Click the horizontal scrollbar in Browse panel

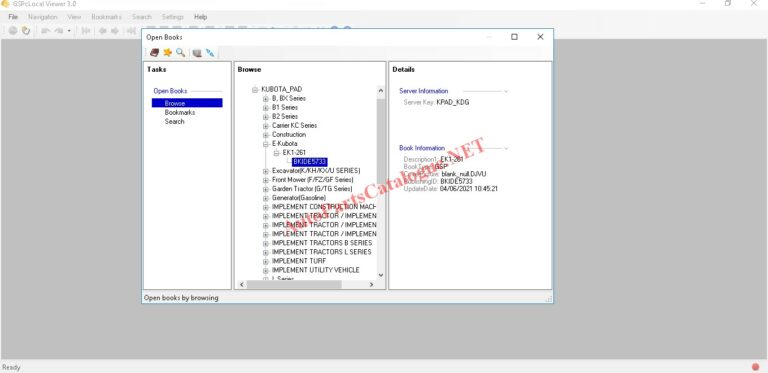[x=294, y=284]
